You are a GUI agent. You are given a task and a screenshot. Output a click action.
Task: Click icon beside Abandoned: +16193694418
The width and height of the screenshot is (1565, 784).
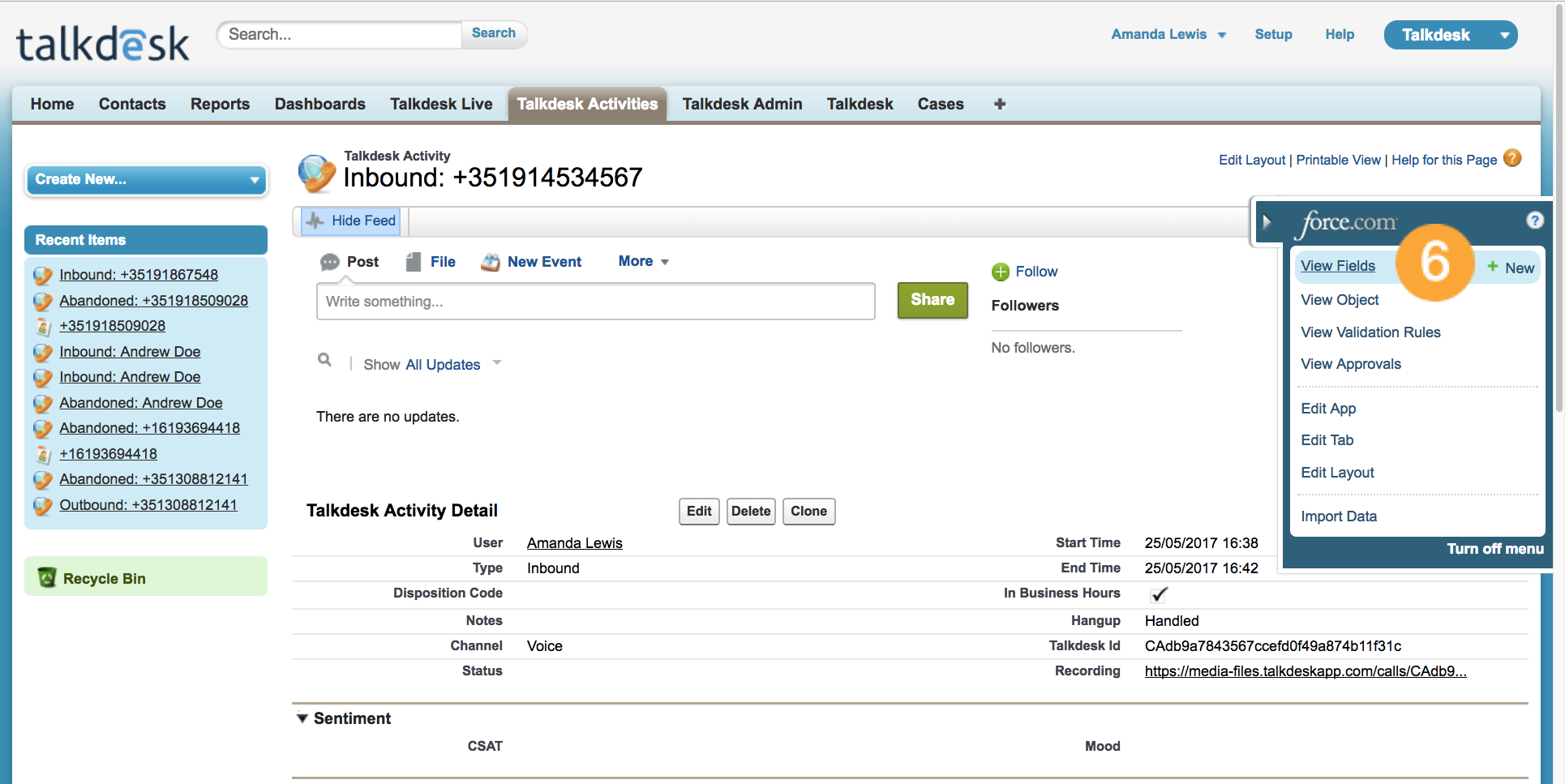[x=43, y=429]
